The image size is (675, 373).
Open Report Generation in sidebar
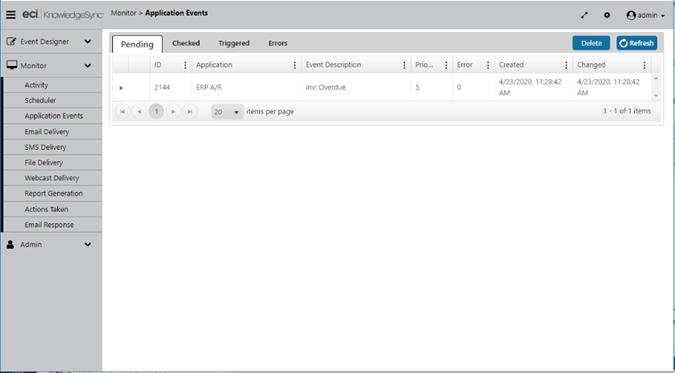pyautogui.click(x=53, y=194)
